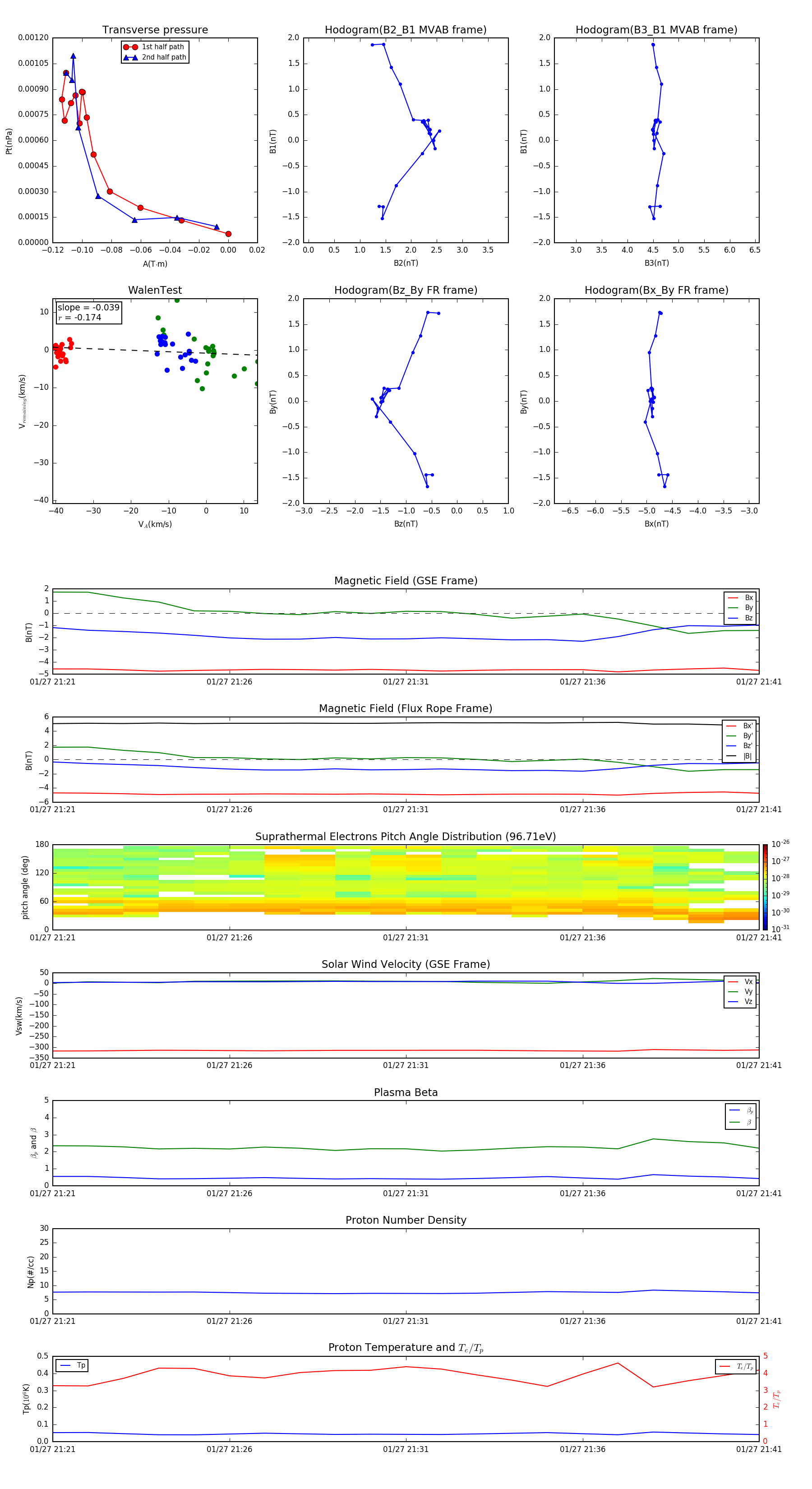Click 'B2(nT)' x-axis label

click(406, 263)
